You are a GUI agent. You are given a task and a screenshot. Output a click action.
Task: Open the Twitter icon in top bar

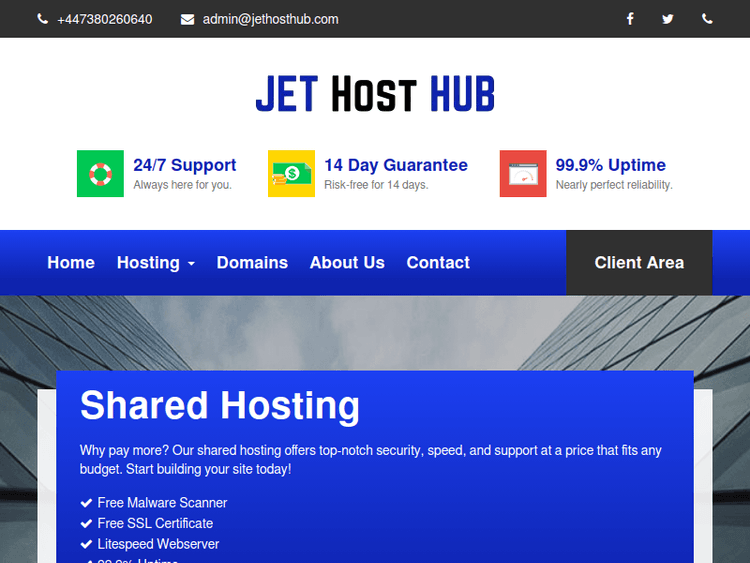pyautogui.click(x=668, y=19)
